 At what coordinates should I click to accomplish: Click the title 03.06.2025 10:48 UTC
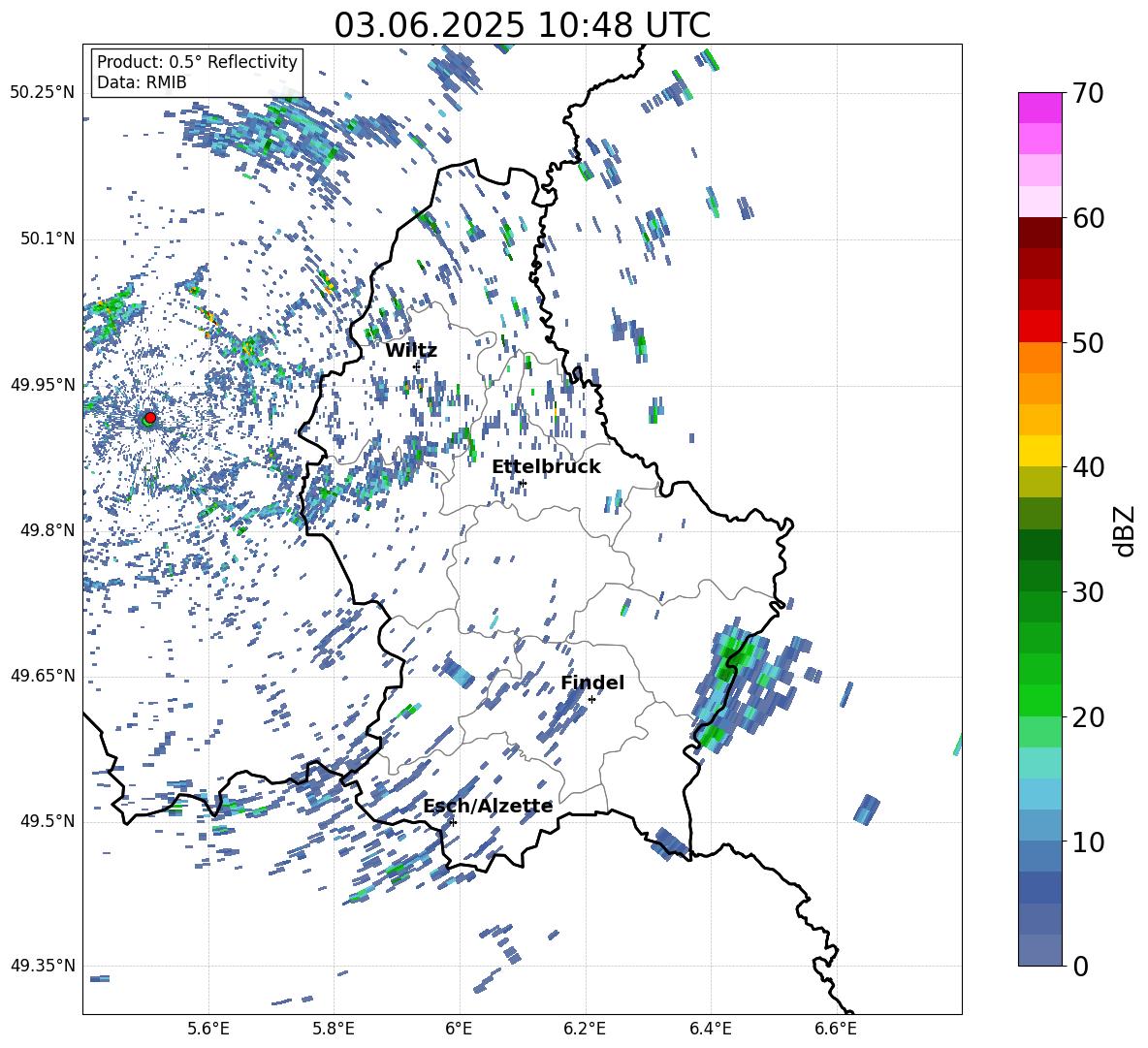pyautogui.click(x=522, y=25)
